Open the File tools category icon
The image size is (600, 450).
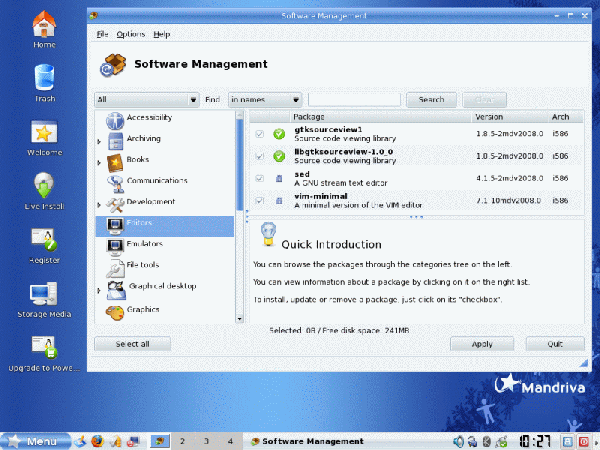[114, 266]
